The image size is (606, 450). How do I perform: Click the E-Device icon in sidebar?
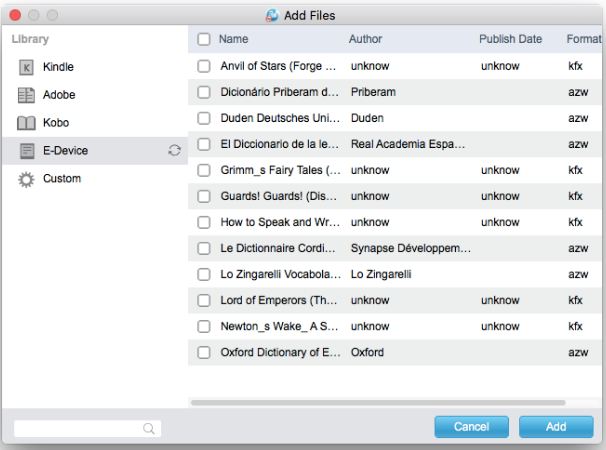click(x=27, y=151)
